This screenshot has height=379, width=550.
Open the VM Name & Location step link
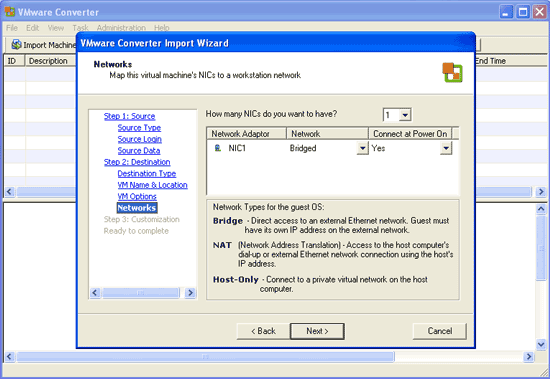point(153,185)
